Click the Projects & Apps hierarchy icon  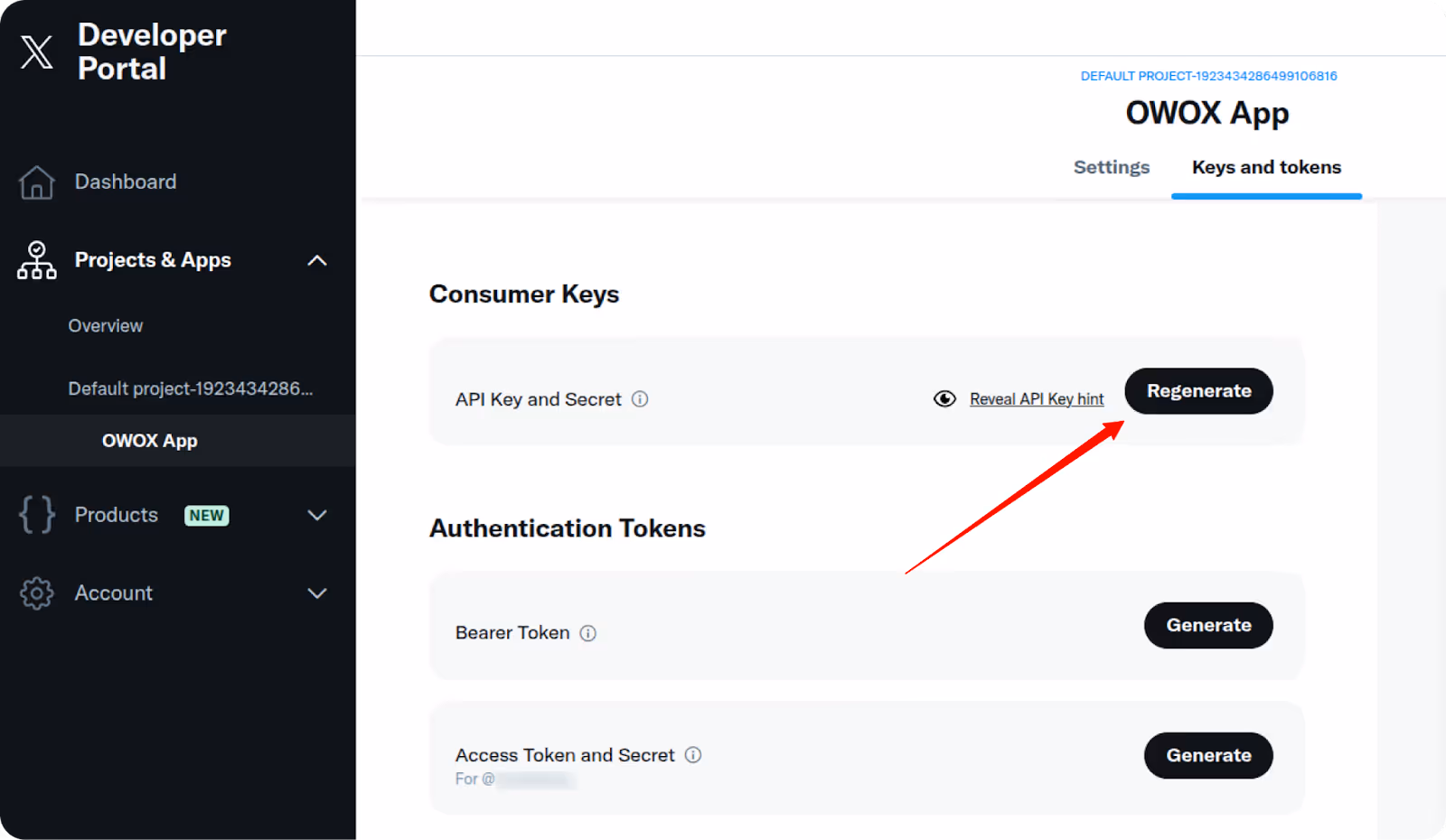click(x=36, y=260)
